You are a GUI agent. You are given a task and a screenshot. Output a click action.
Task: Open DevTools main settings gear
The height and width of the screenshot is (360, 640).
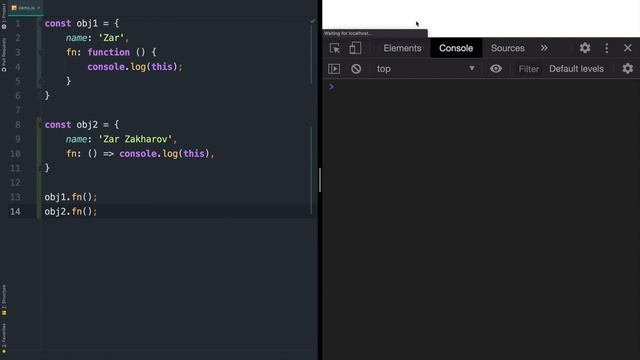pos(585,48)
